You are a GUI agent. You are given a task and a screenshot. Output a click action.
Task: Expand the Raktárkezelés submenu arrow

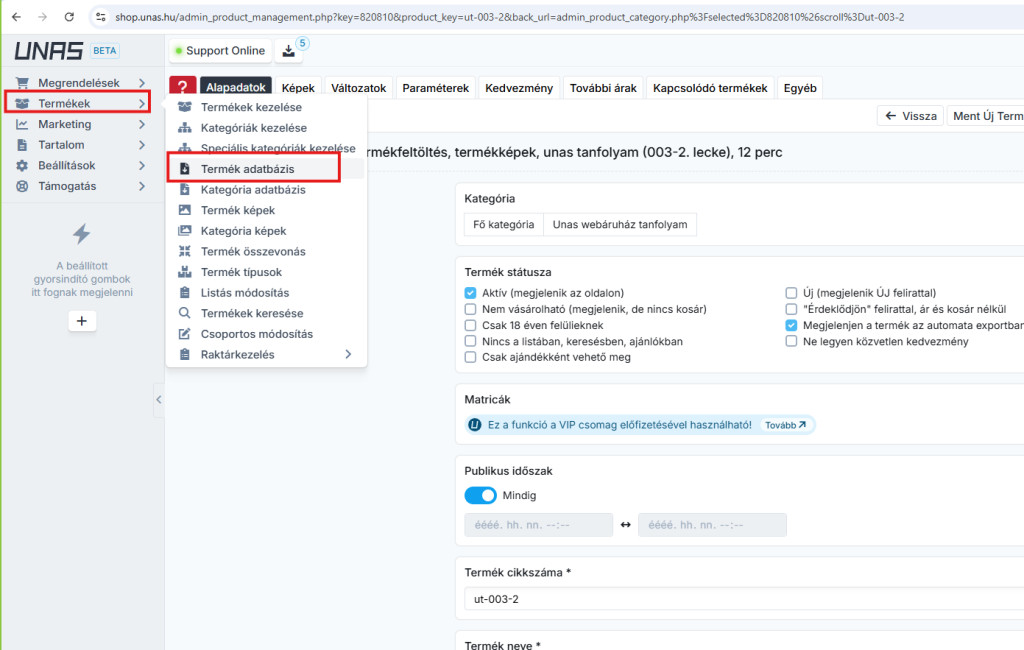(348, 354)
